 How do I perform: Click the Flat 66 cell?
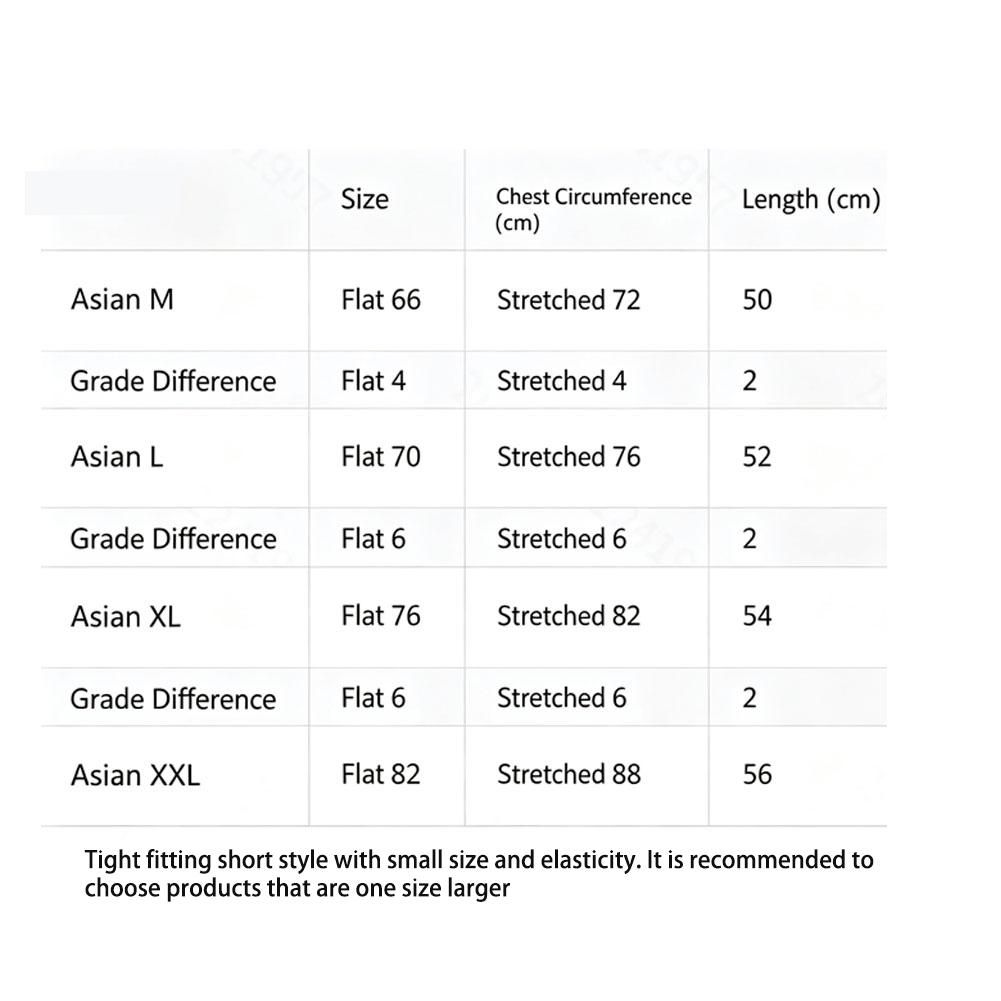pos(381,300)
